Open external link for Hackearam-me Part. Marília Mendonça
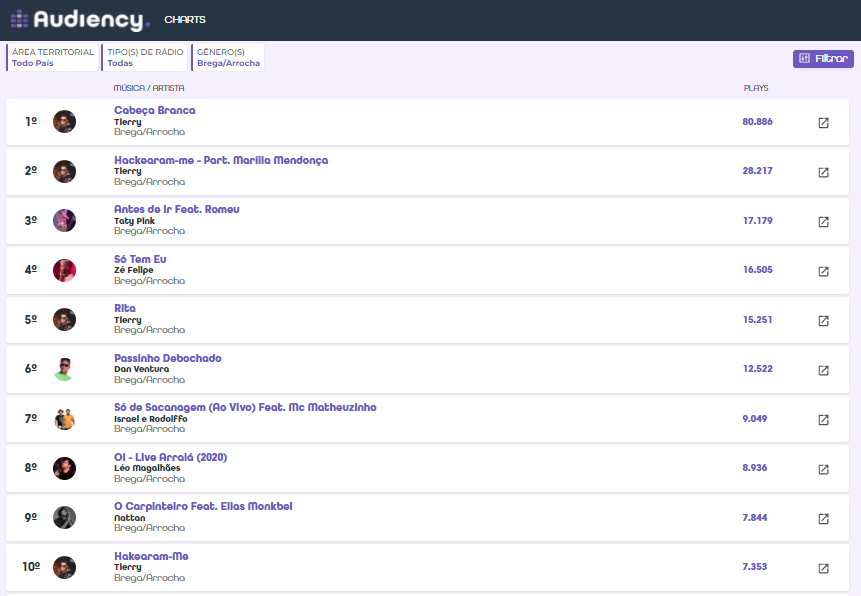Screen dimensions: 861x596 pyautogui.click(x=823, y=172)
